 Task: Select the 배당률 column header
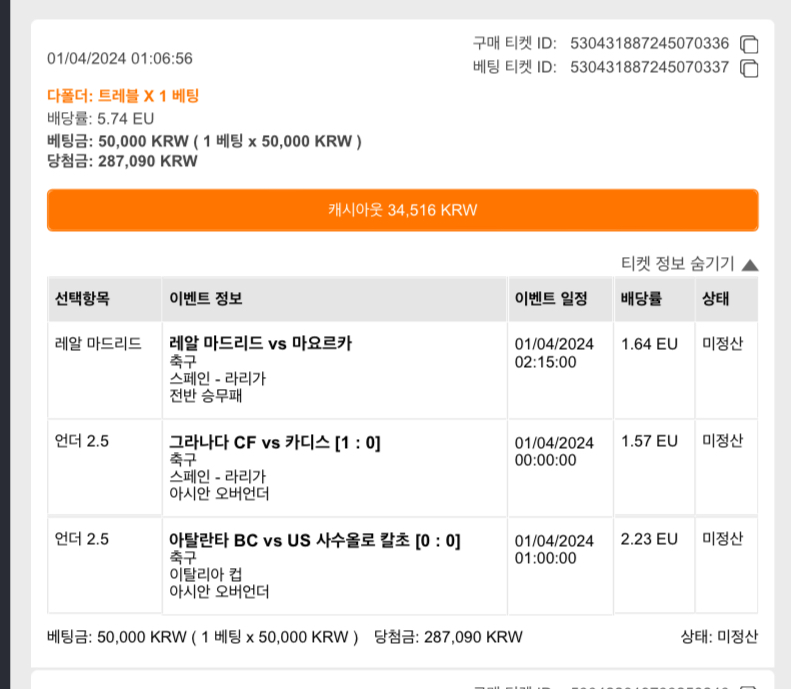coord(654,299)
